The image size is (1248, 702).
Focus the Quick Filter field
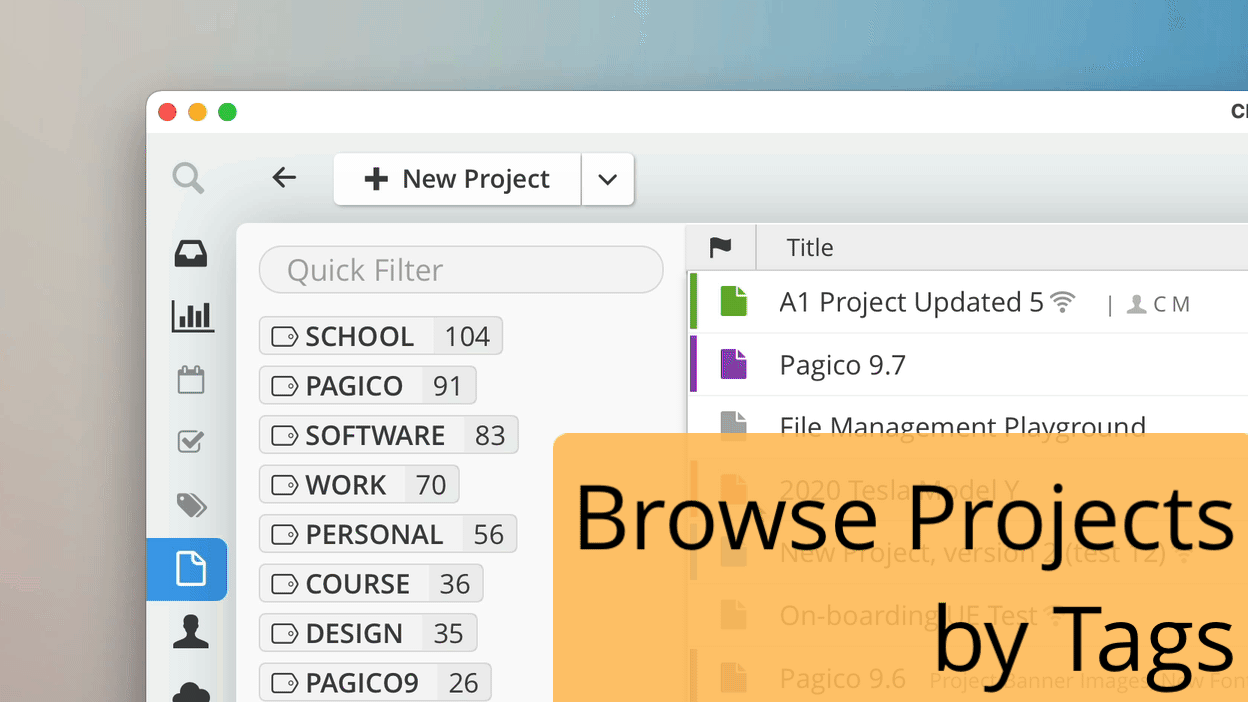pos(461,270)
